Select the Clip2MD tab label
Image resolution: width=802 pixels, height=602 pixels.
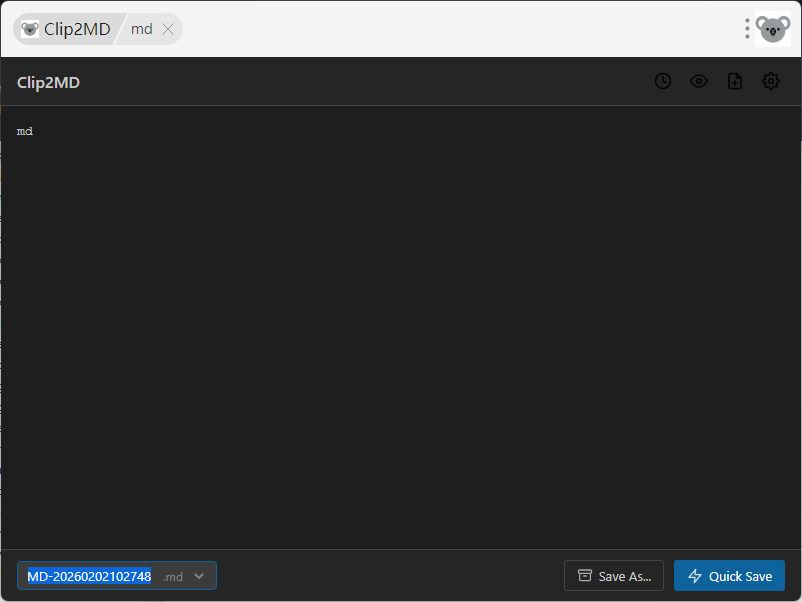pyautogui.click(x=77, y=29)
